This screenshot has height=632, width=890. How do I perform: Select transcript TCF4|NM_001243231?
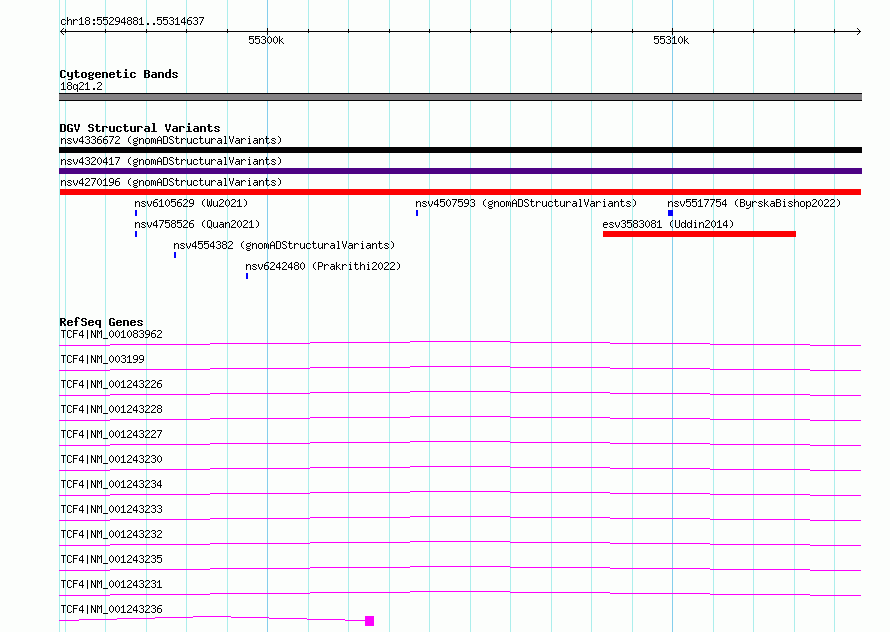click(111, 584)
